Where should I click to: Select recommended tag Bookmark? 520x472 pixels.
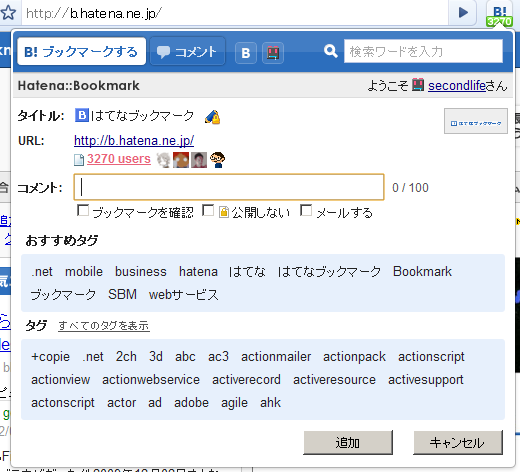click(x=422, y=272)
